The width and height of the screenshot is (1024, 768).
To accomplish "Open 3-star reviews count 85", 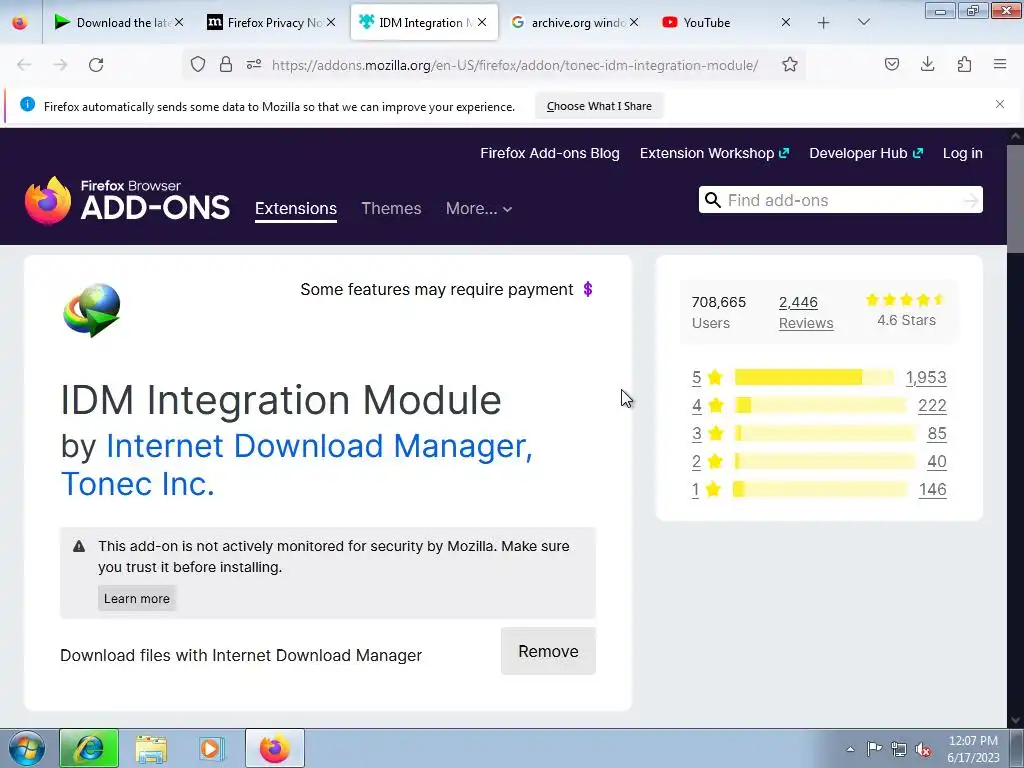I will [x=936, y=434].
